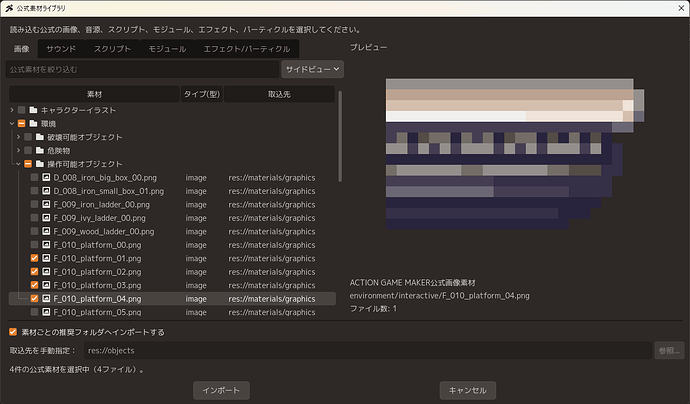This screenshot has width=690, height=404.
Task: Click the image icon of F_010_platform_05.png
Action: tap(46, 312)
